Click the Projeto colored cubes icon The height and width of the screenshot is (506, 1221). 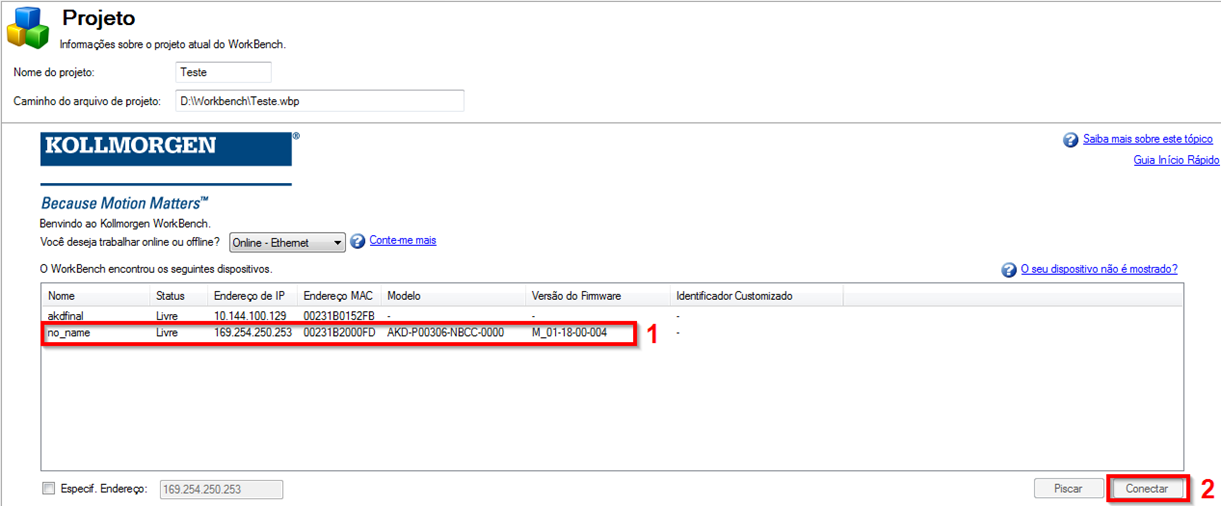[28, 27]
